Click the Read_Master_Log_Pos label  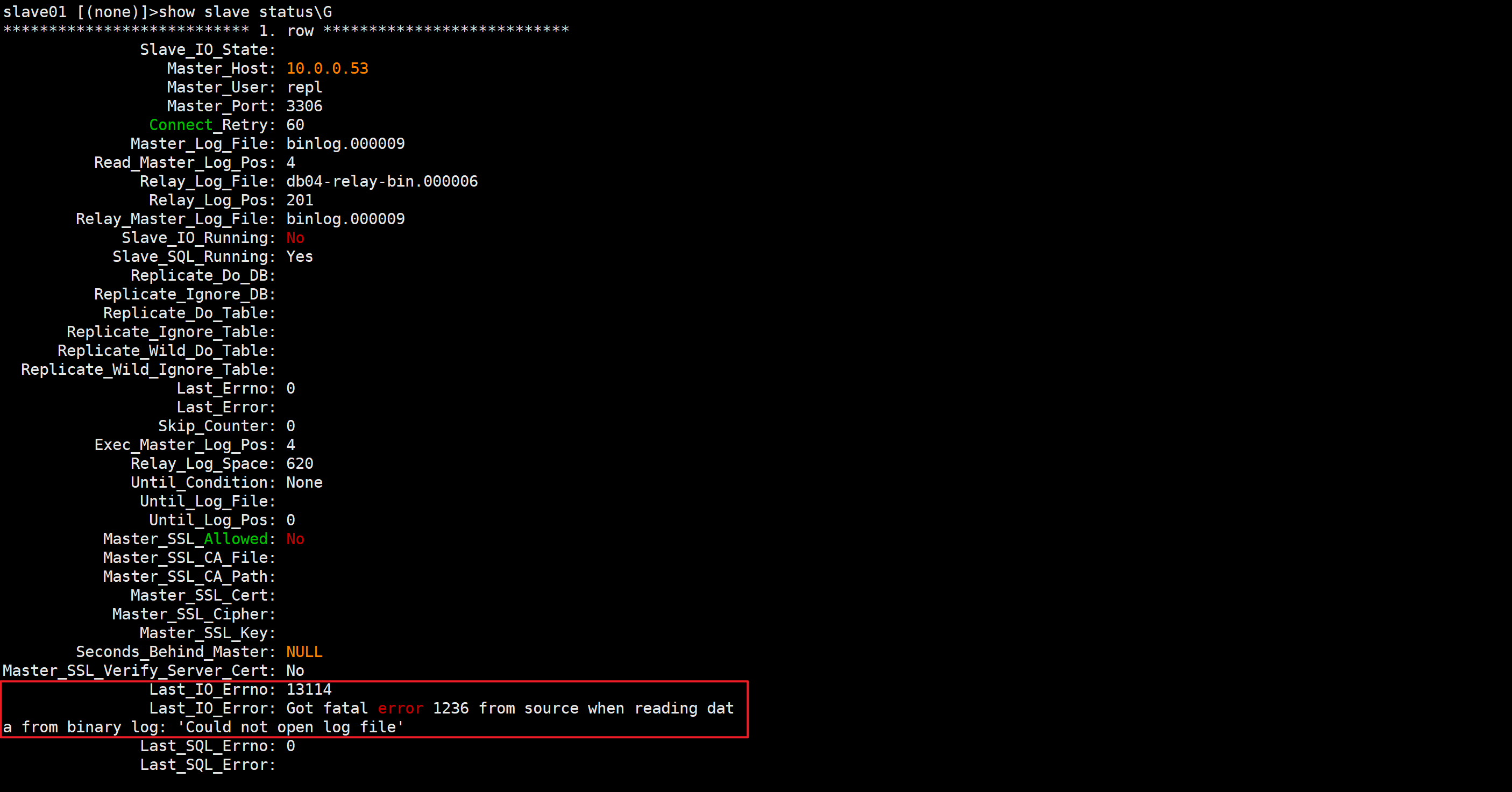point(185,162)
